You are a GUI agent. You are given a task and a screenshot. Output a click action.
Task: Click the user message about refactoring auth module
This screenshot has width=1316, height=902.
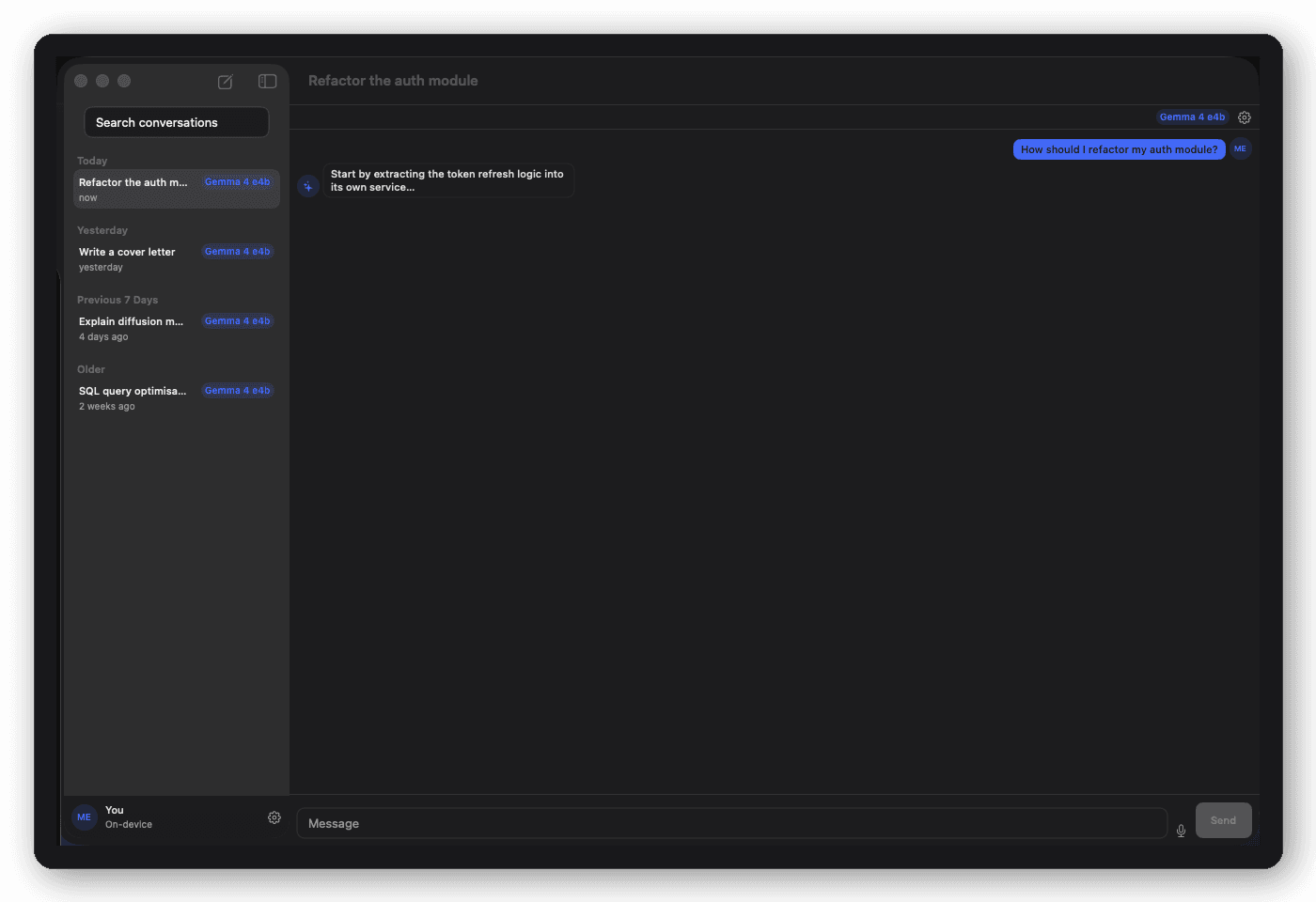pos(1120,149)
